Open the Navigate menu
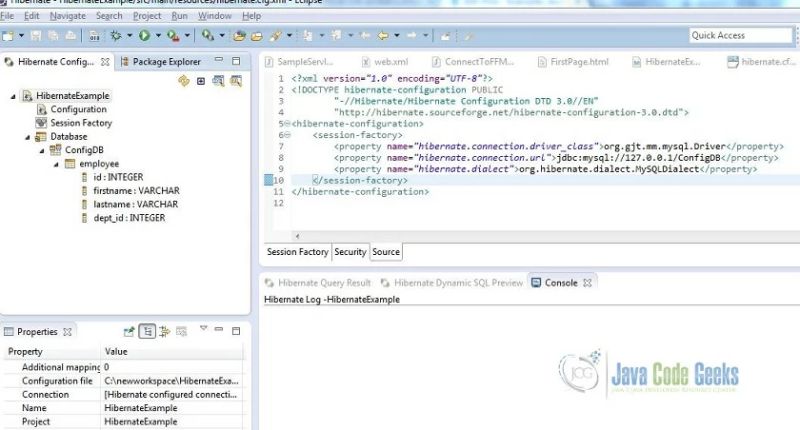Viewport: 800px width, 430px height. [x=68, y=16]
